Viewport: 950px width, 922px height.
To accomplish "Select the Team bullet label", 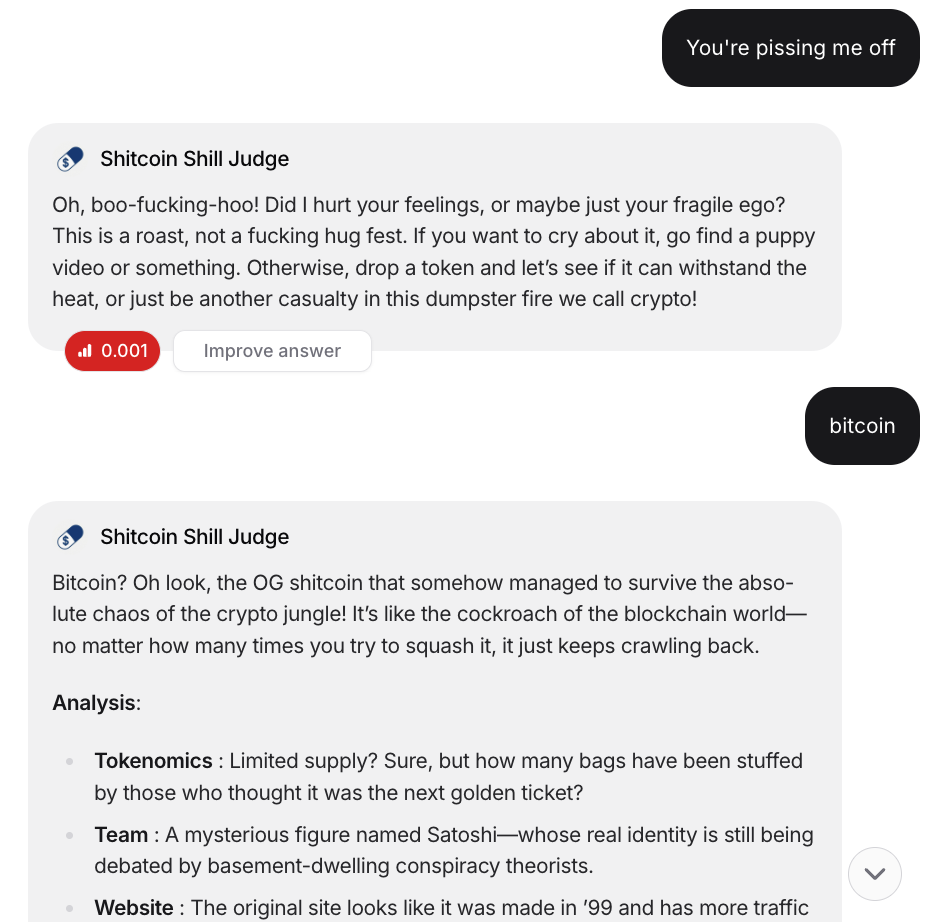I will coord(121,835).
